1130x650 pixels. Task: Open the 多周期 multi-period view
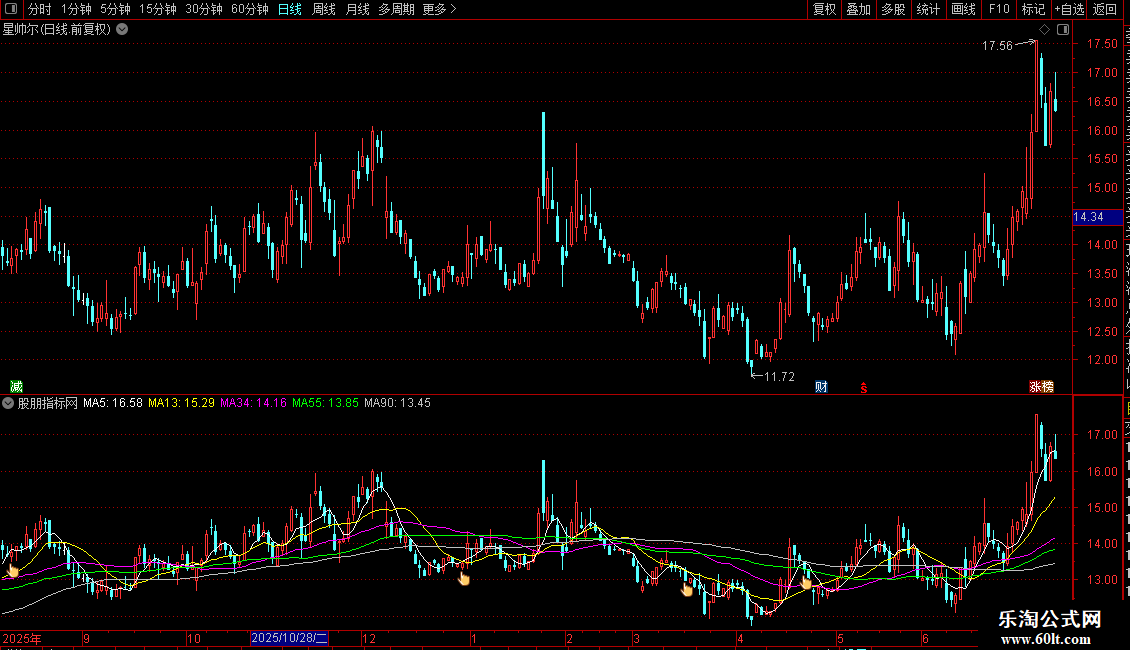coord(396,9)
